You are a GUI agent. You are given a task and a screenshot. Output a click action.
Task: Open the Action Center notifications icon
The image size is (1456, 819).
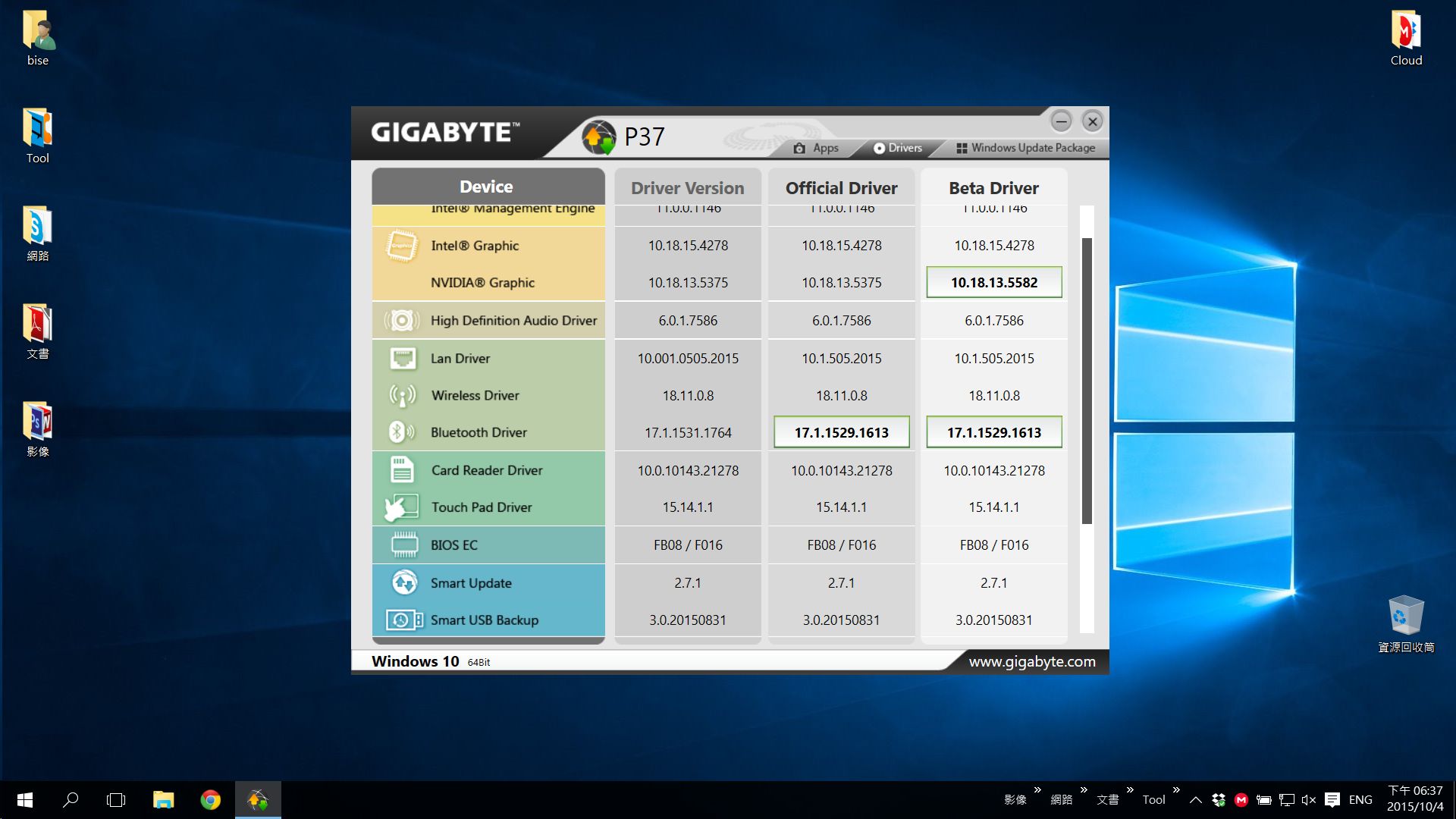(x=1332, y=800)
